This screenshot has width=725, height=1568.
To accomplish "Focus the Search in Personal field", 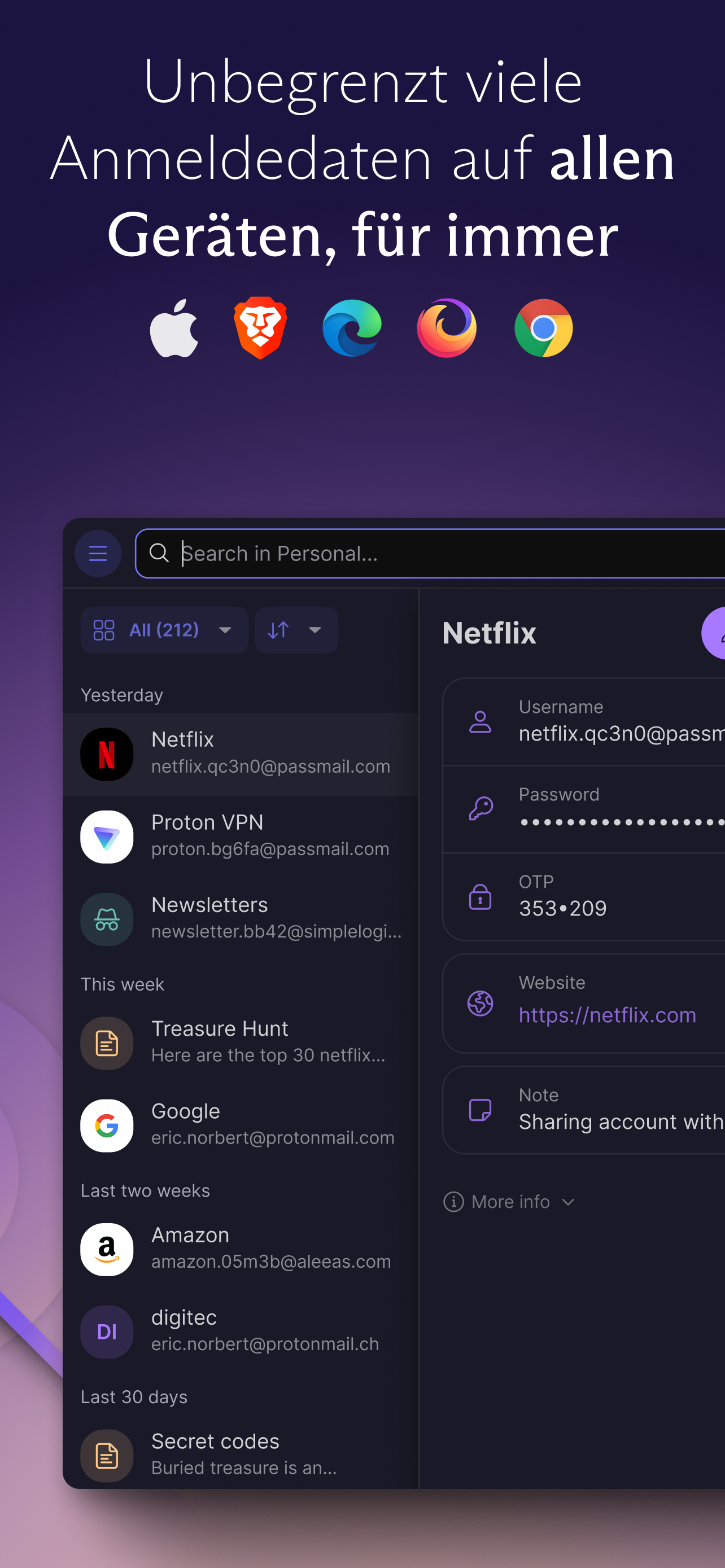I will coord(430,553).
